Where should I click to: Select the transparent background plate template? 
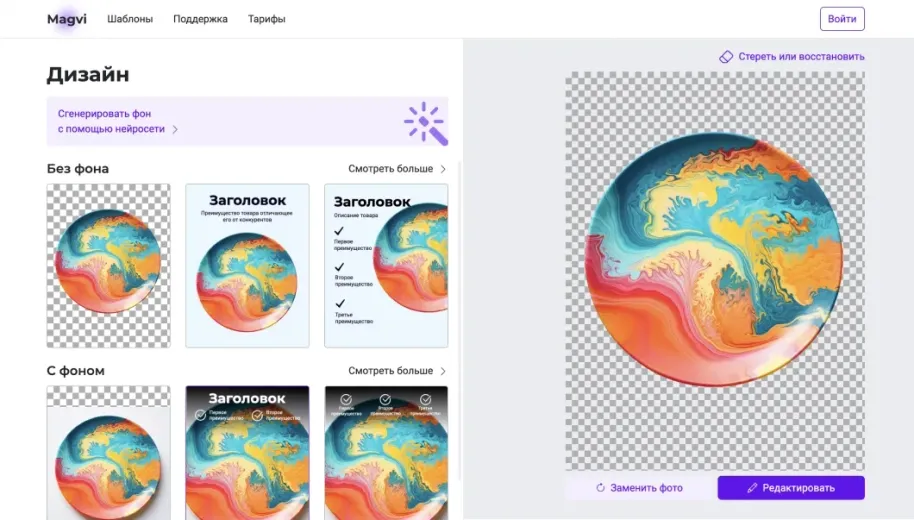pos(108,265)
